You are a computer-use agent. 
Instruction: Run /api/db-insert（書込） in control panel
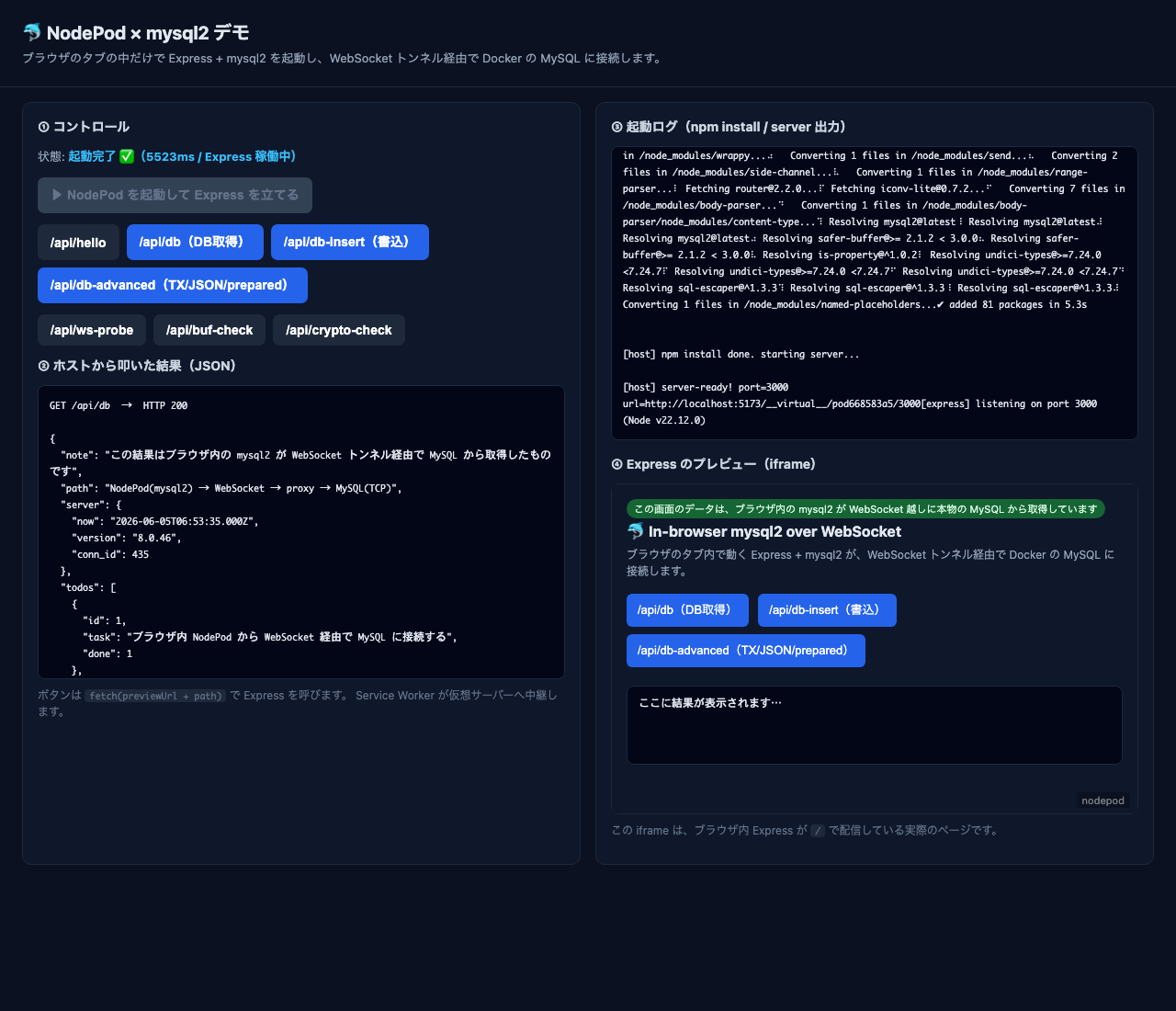pyautogui.click(x=349, y=242)
